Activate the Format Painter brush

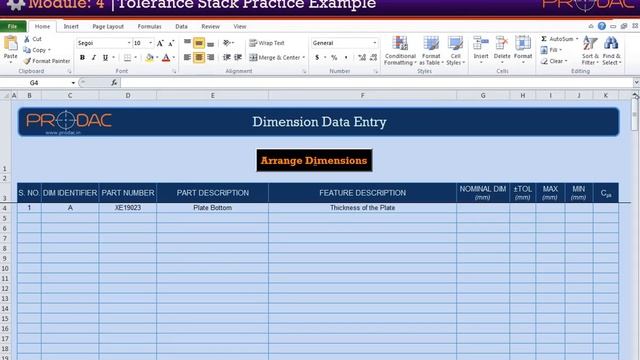tap(27, 61)
